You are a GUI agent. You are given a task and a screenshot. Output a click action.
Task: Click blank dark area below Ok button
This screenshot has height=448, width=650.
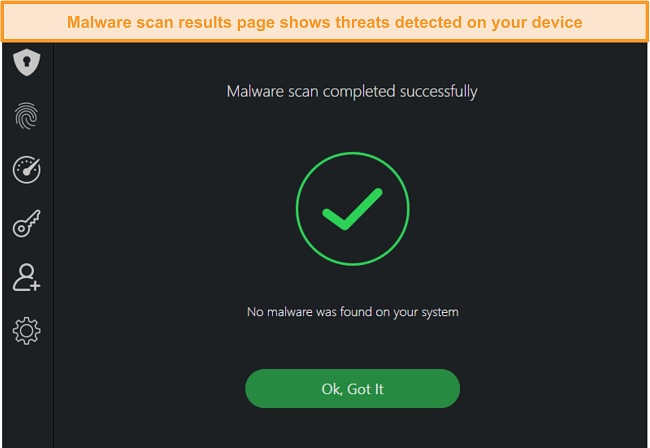(352, 429)
